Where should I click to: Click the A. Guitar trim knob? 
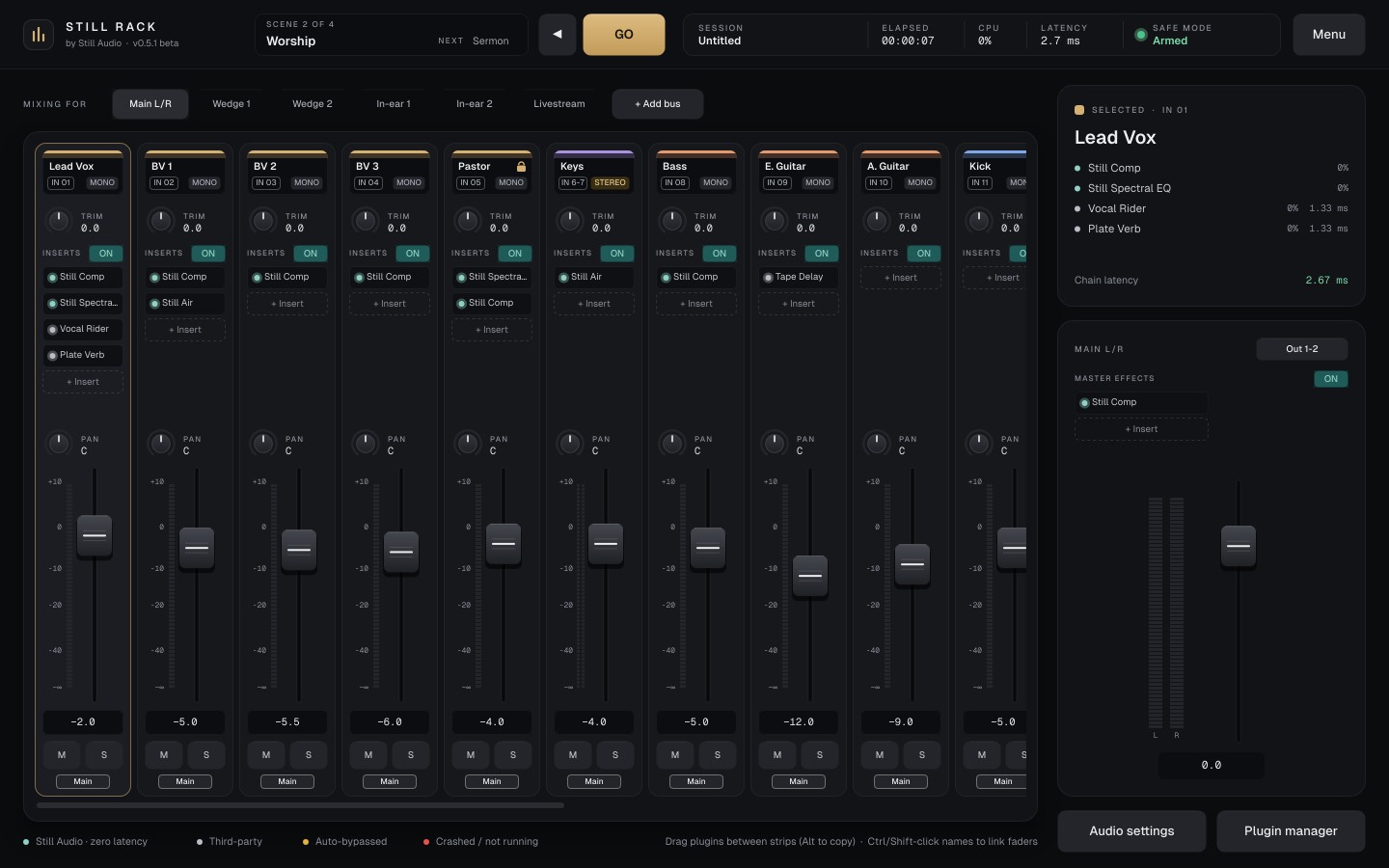[x=877, y=221]
